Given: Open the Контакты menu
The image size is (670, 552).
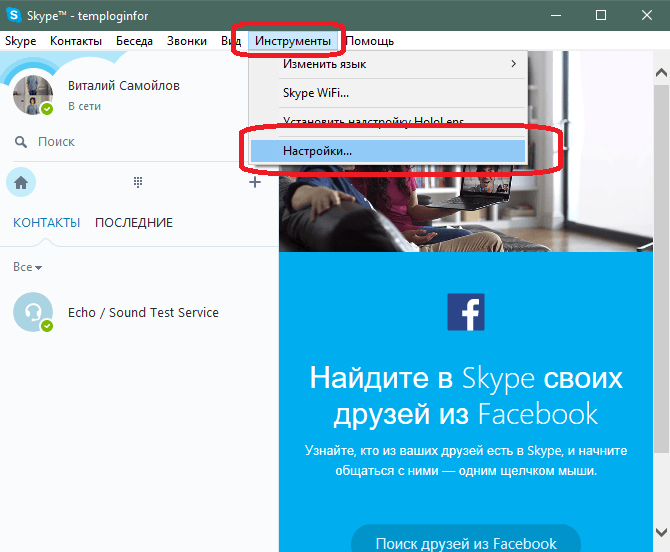Looking at the screenshot, I should pyautogui.click(x=76, y=41).
